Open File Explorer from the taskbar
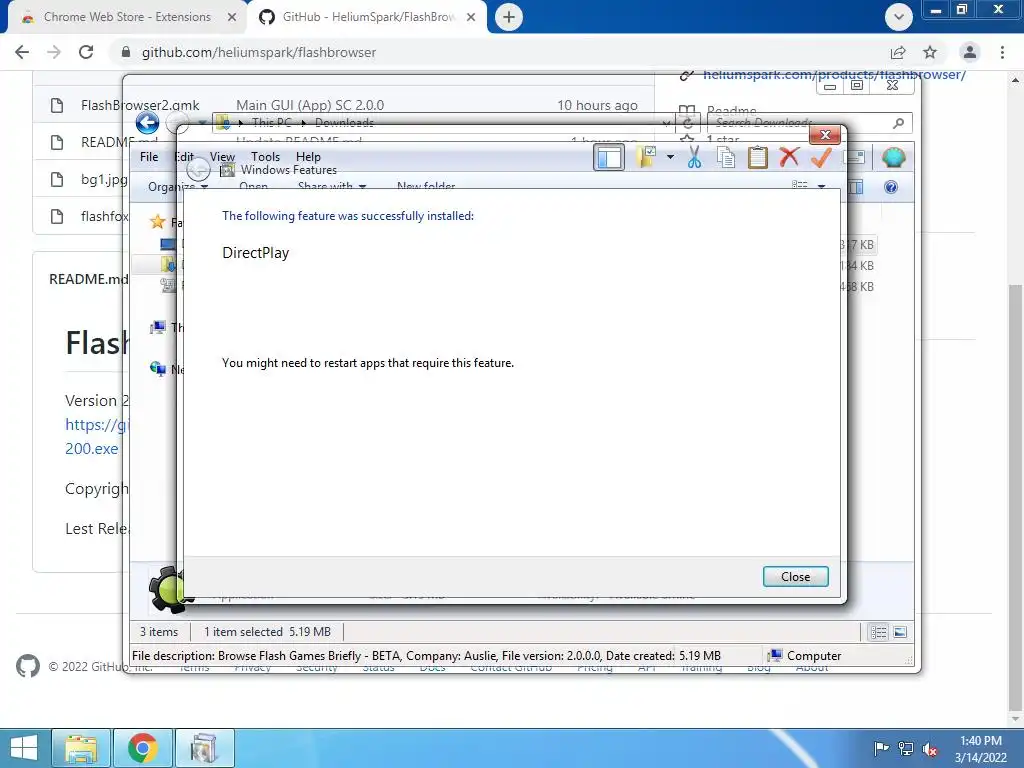Image resolution: width=1024 pixels, height=768 pixels. tap(80, 748)
